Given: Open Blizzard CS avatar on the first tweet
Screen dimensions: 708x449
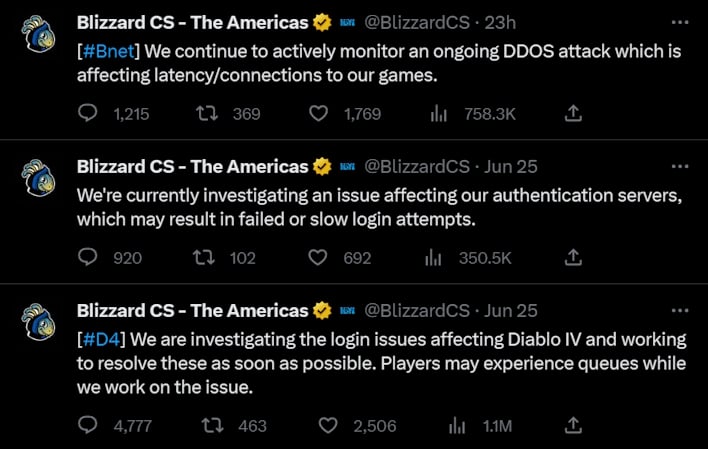Looking at the screenshot, I should coord(38,34).
